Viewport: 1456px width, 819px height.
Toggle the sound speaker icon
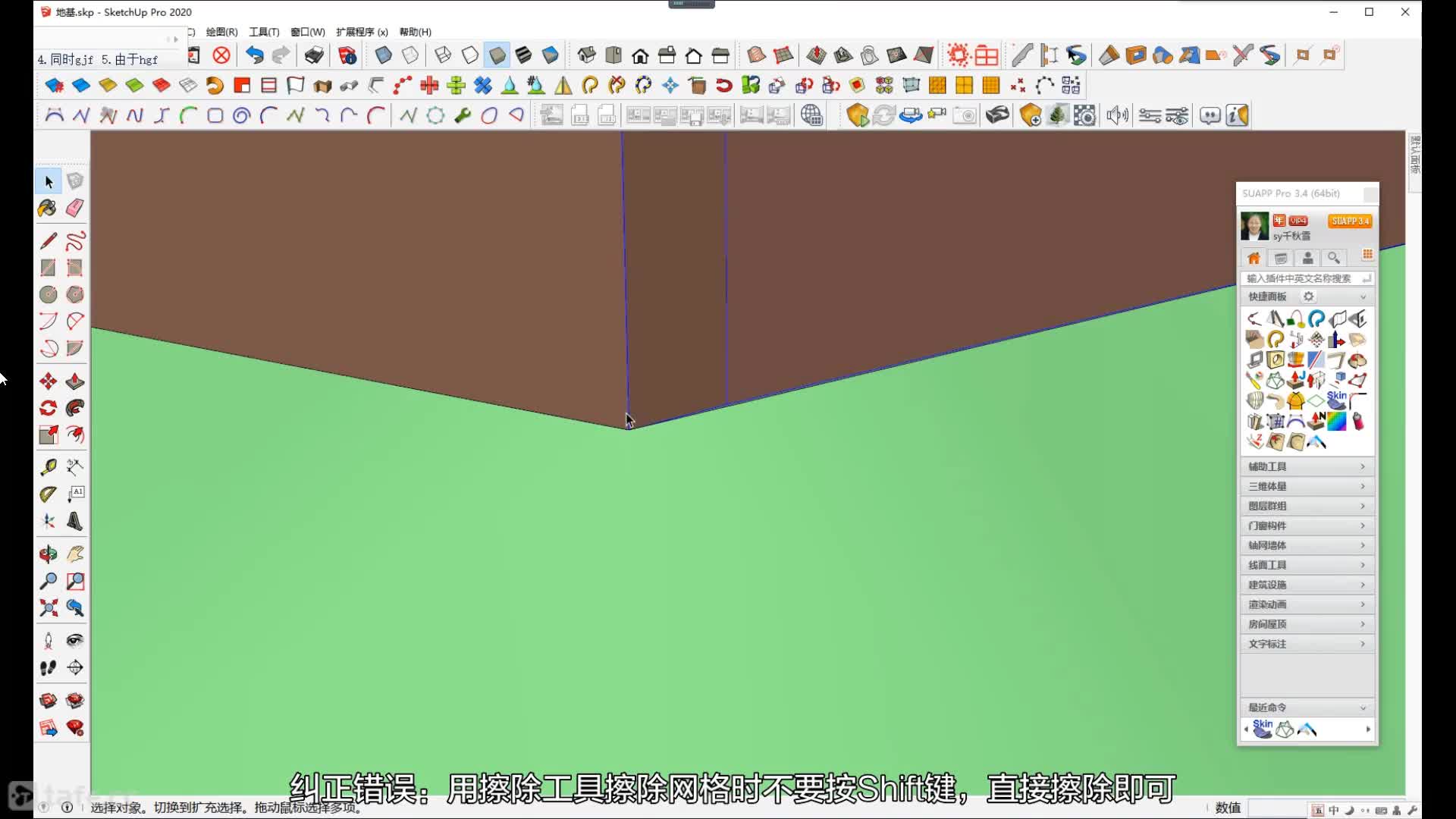coord(1117,115)
